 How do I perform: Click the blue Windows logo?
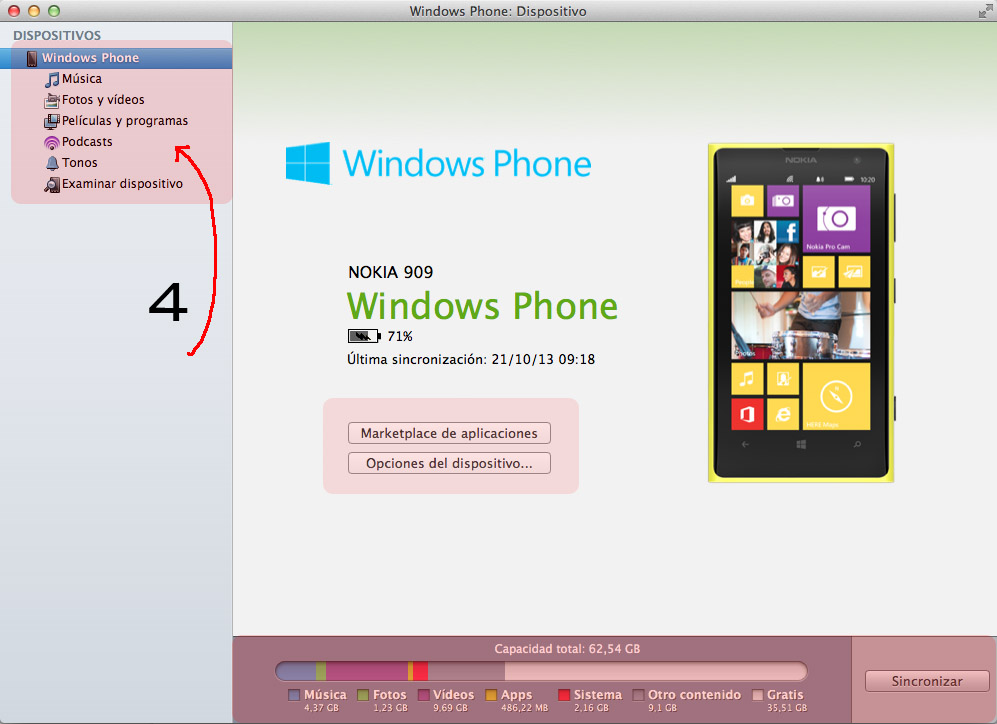308,163
